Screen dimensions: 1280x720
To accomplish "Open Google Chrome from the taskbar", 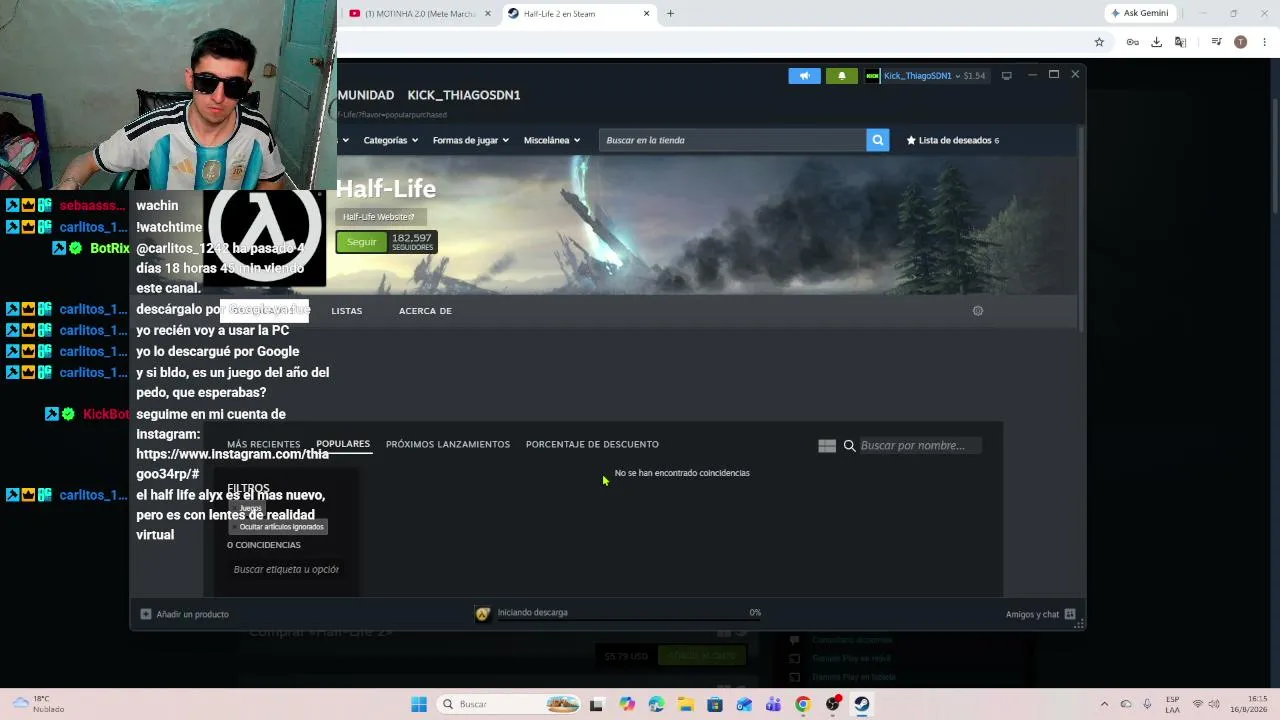I will click(802, 704).
